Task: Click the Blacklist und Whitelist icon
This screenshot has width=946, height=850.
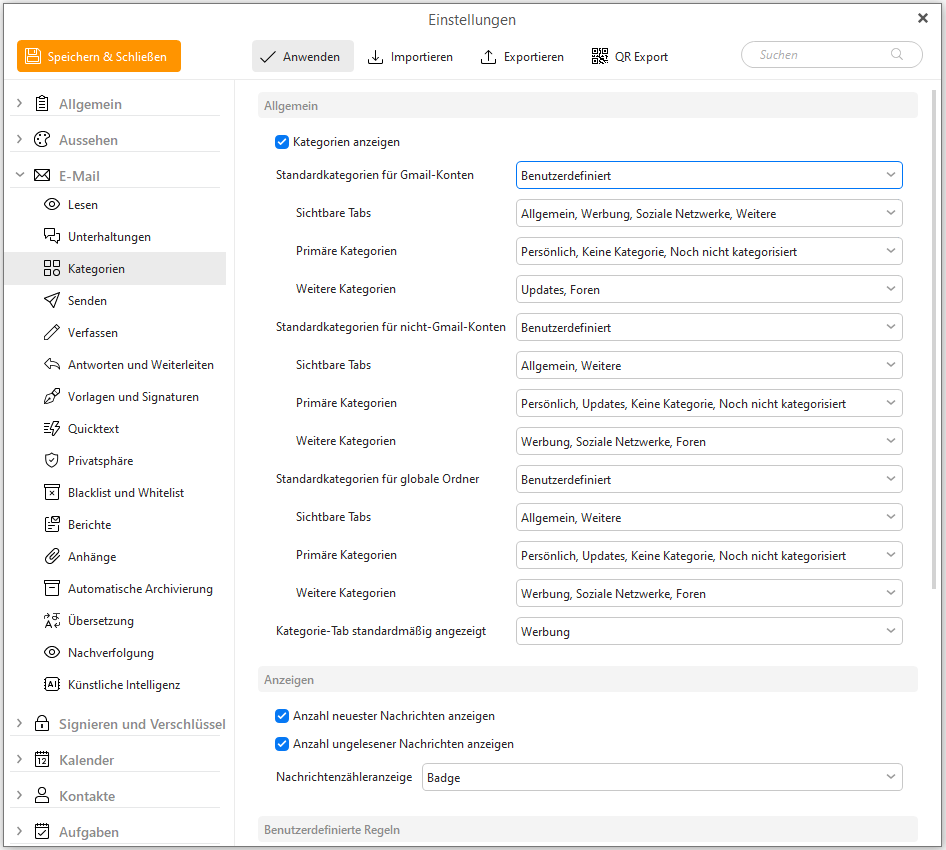Action: point(52,492)
